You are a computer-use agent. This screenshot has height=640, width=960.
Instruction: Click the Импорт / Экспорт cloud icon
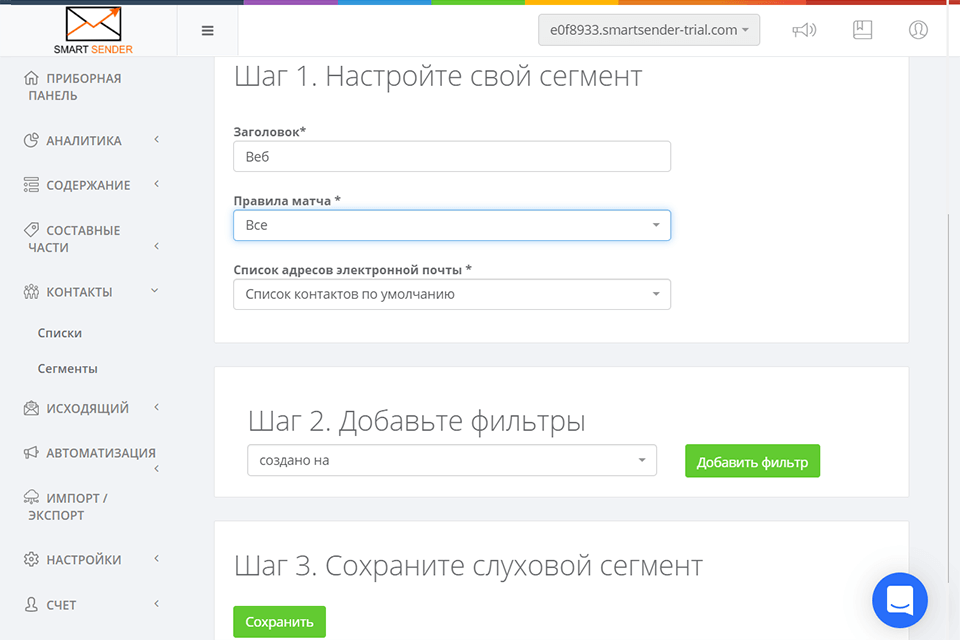tap(31, 497)
